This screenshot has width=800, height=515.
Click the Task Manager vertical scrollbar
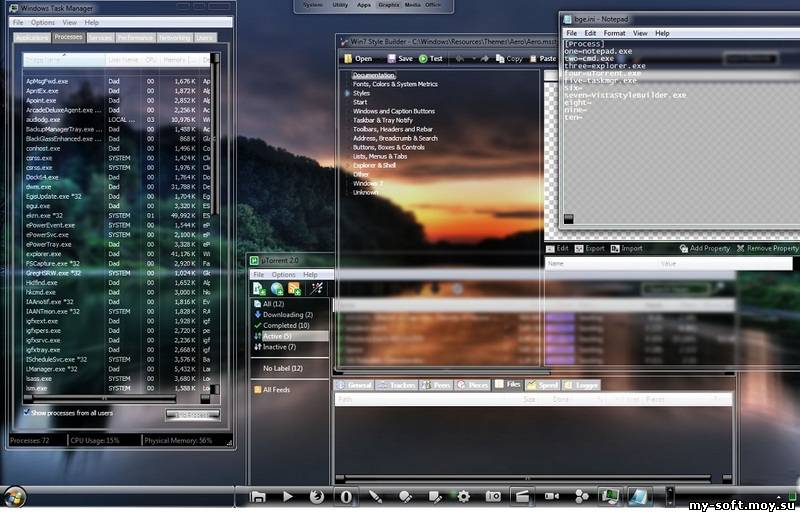click(216, 223)
